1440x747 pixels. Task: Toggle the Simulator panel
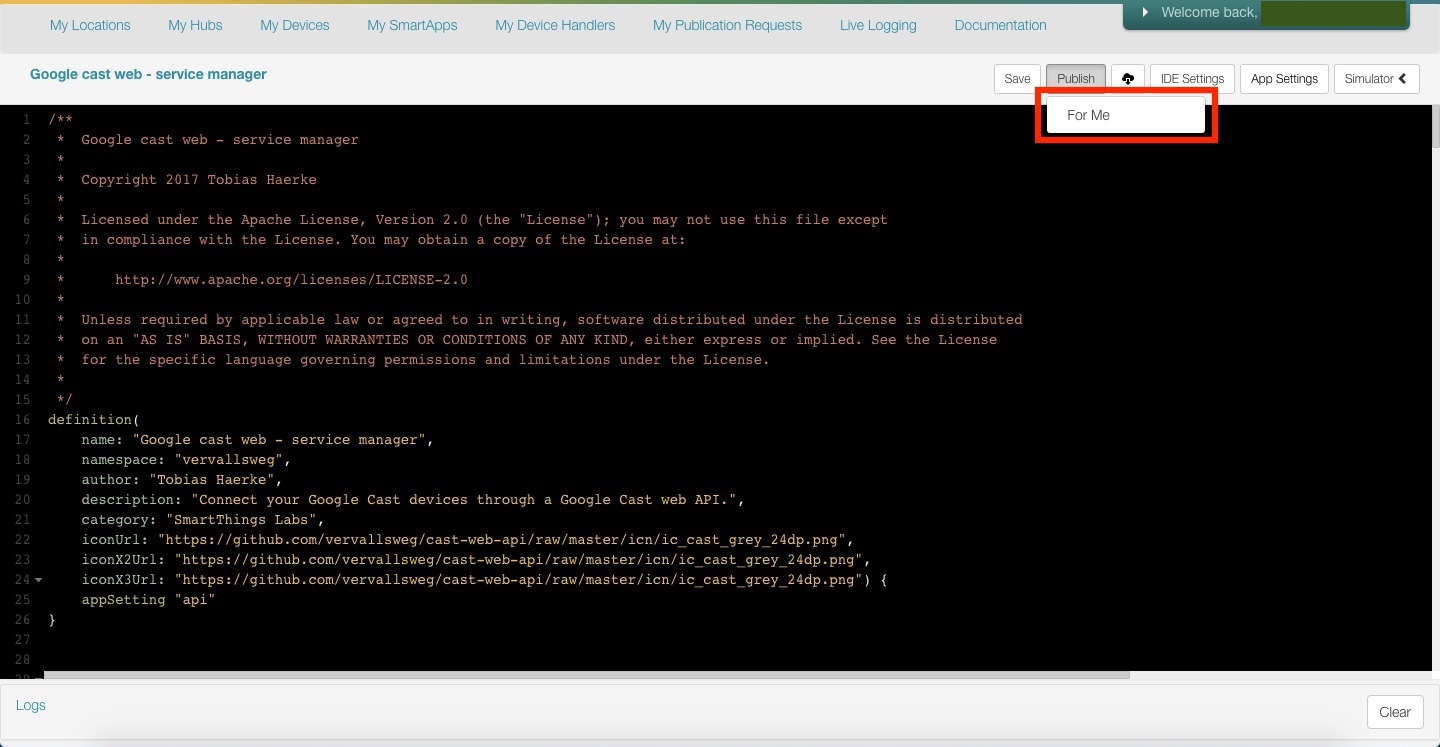coord(1376,79)
